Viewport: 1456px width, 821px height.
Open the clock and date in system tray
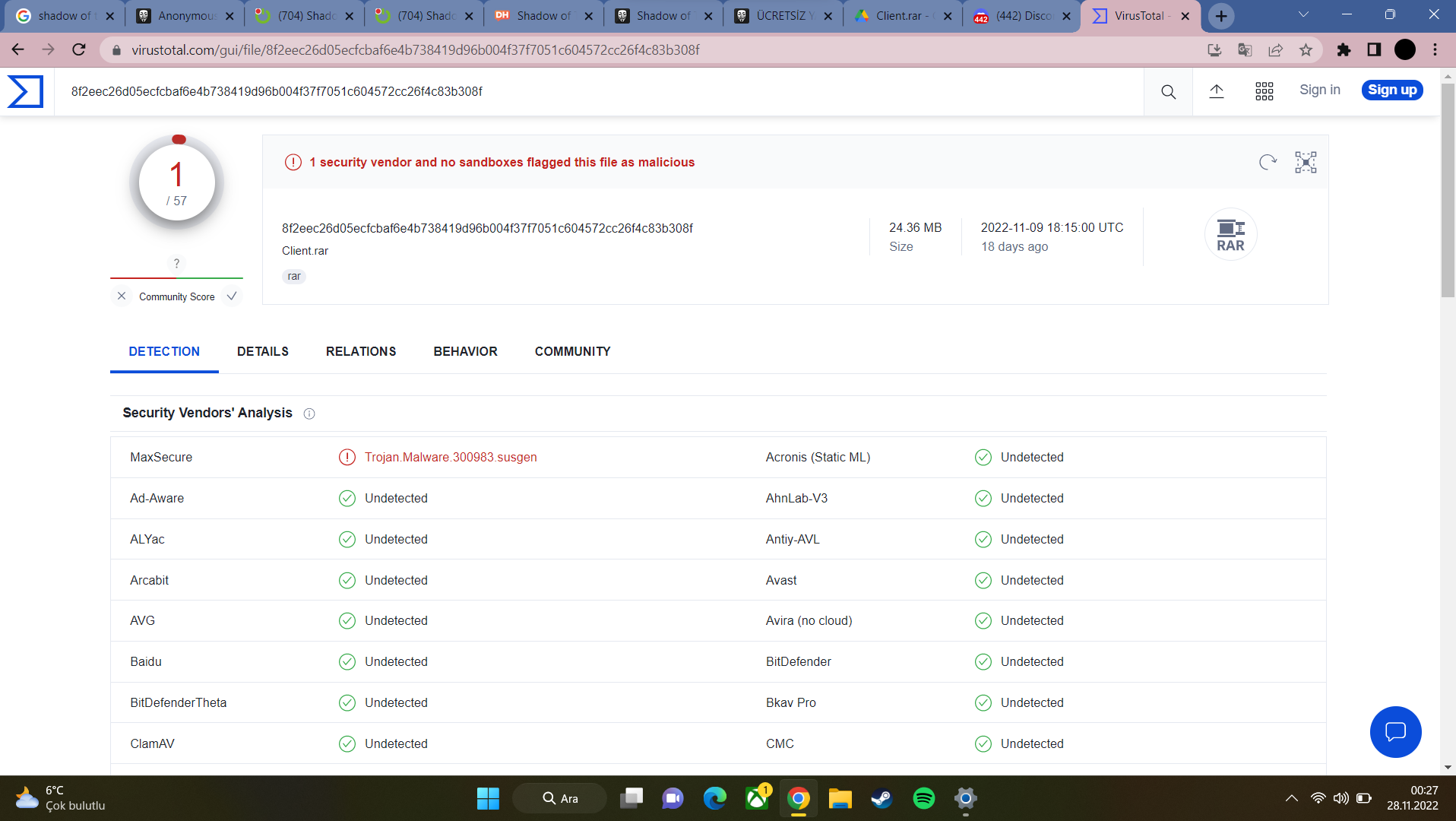point(1413,798)
